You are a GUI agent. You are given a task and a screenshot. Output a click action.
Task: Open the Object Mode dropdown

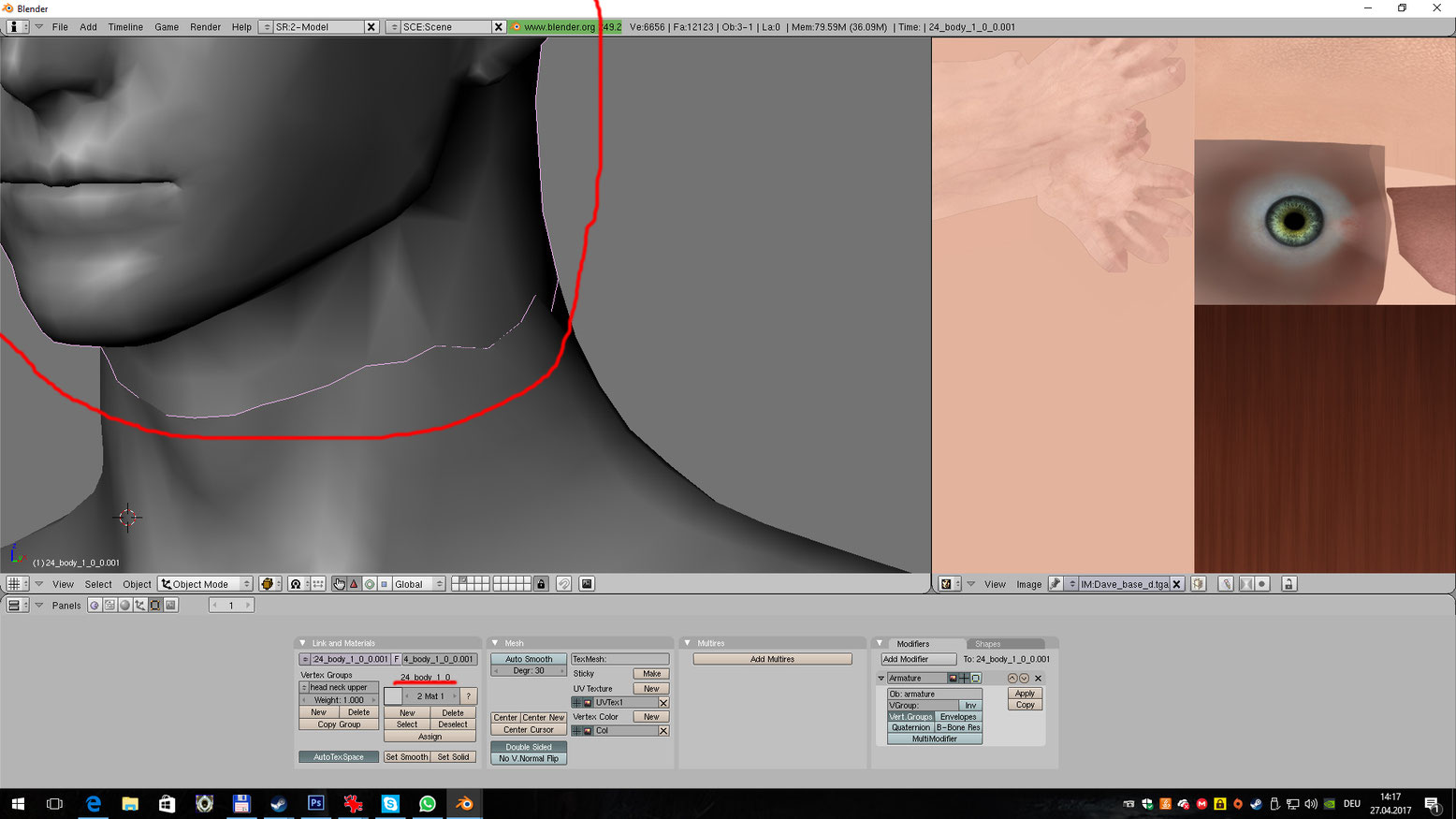(x=204, y=583)
